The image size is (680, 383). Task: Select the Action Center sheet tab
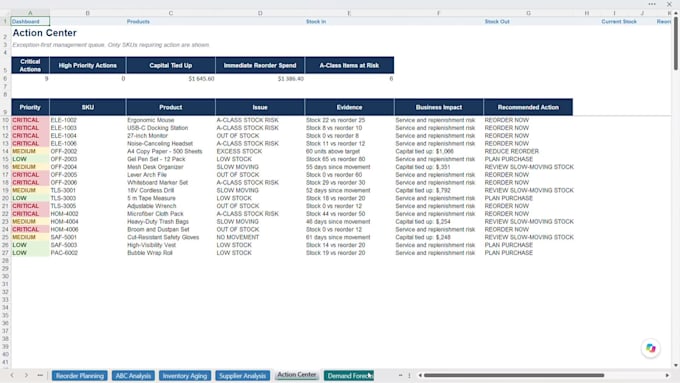click(297, 375)
